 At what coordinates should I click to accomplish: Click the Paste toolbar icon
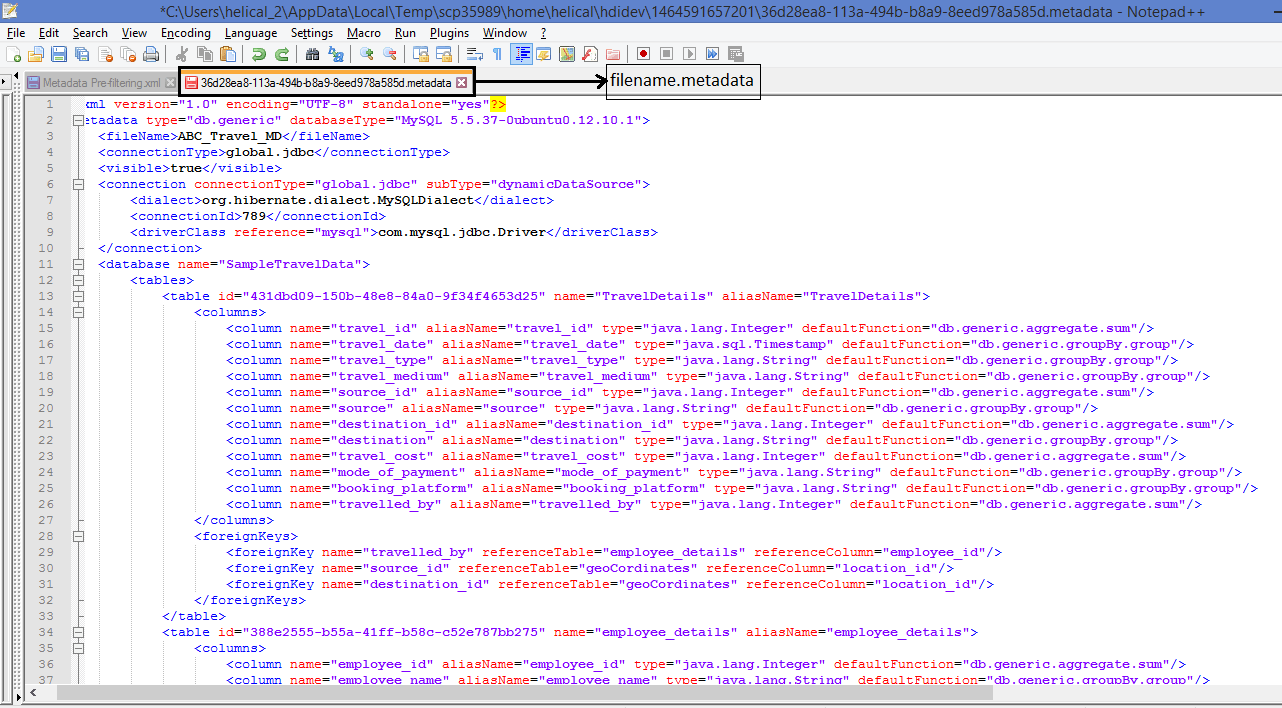tap(227, 53)
